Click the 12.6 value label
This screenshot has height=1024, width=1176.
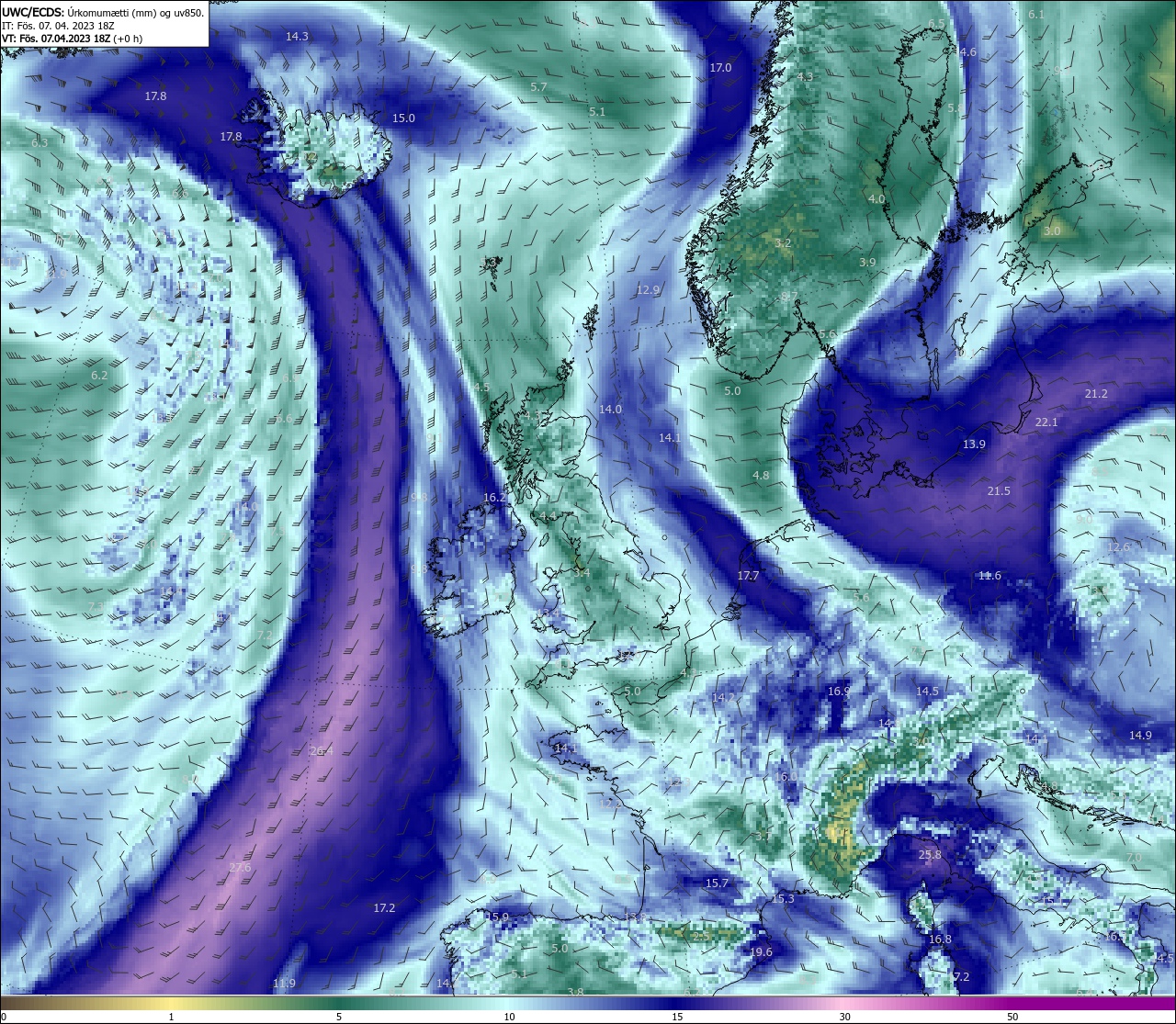(x=1119, y=547)
